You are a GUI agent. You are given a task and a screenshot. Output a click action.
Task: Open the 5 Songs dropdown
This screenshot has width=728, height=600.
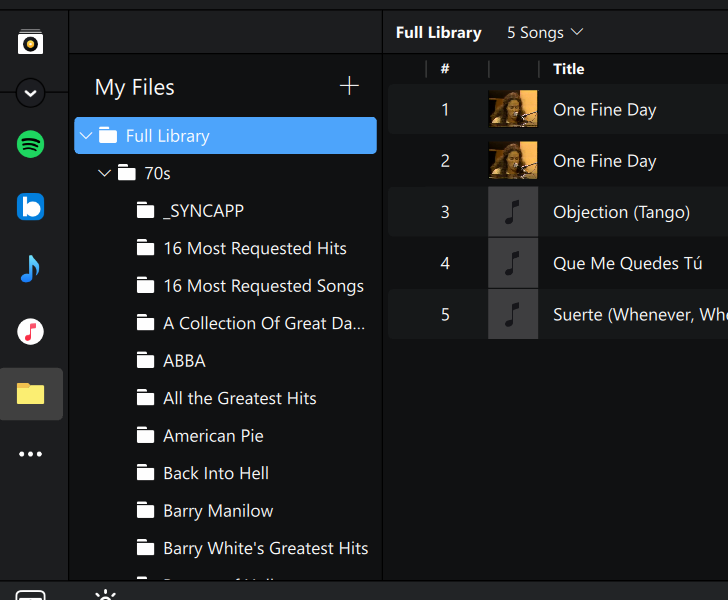click(545, 33)
